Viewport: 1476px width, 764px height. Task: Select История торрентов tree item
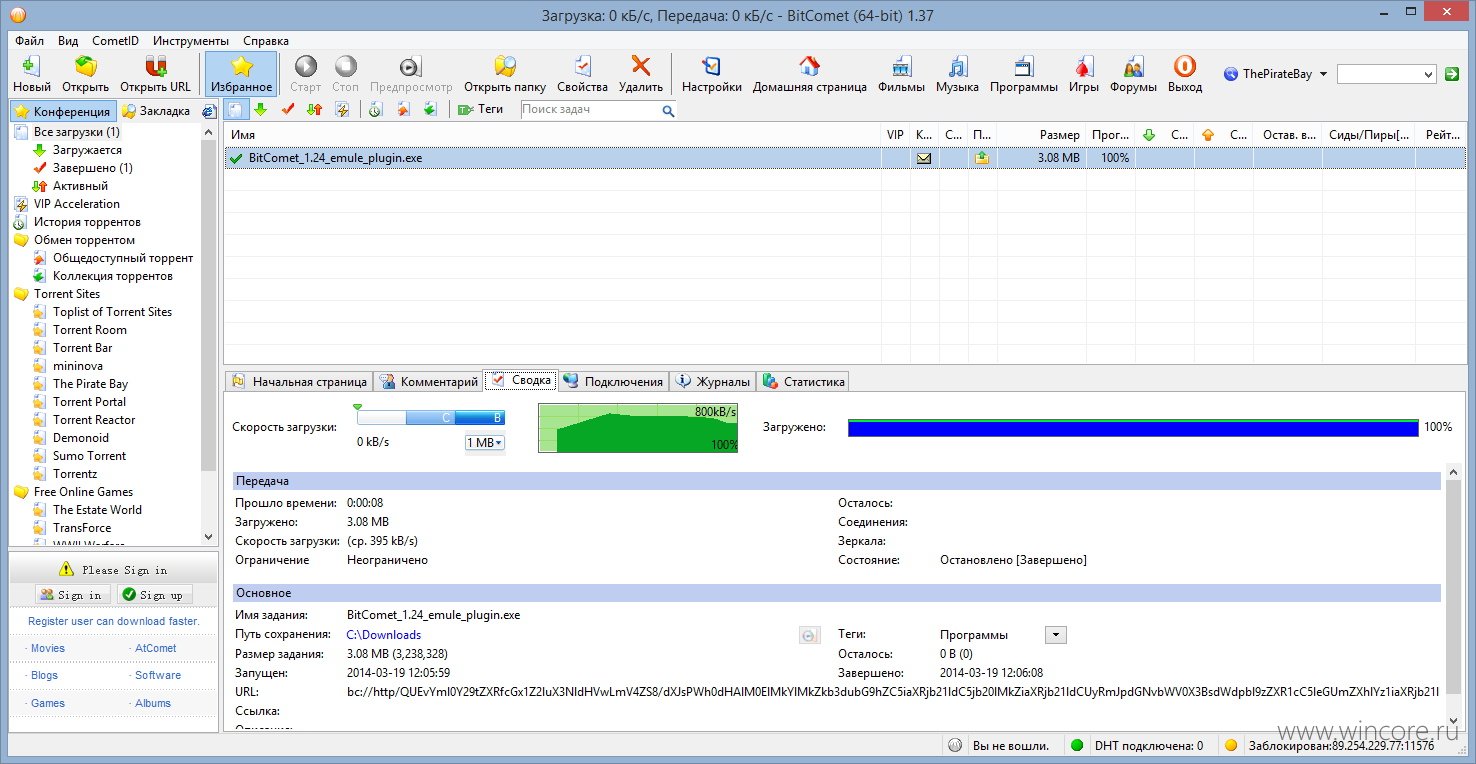(87, 222)
